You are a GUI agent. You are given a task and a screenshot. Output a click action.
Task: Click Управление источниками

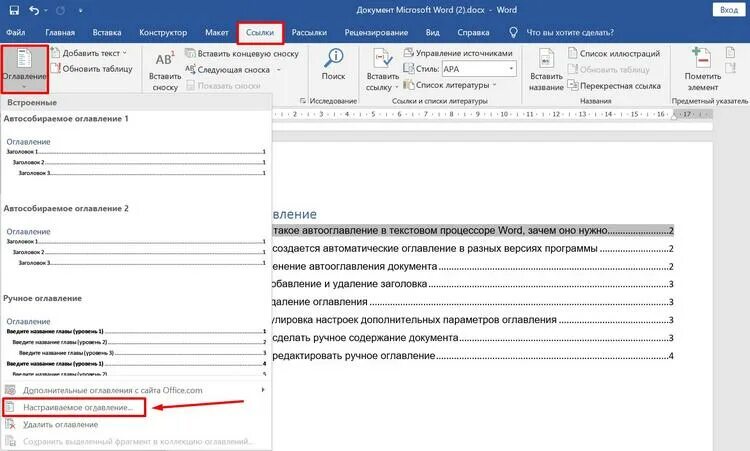pyautogui.click(x=458, y=53)
